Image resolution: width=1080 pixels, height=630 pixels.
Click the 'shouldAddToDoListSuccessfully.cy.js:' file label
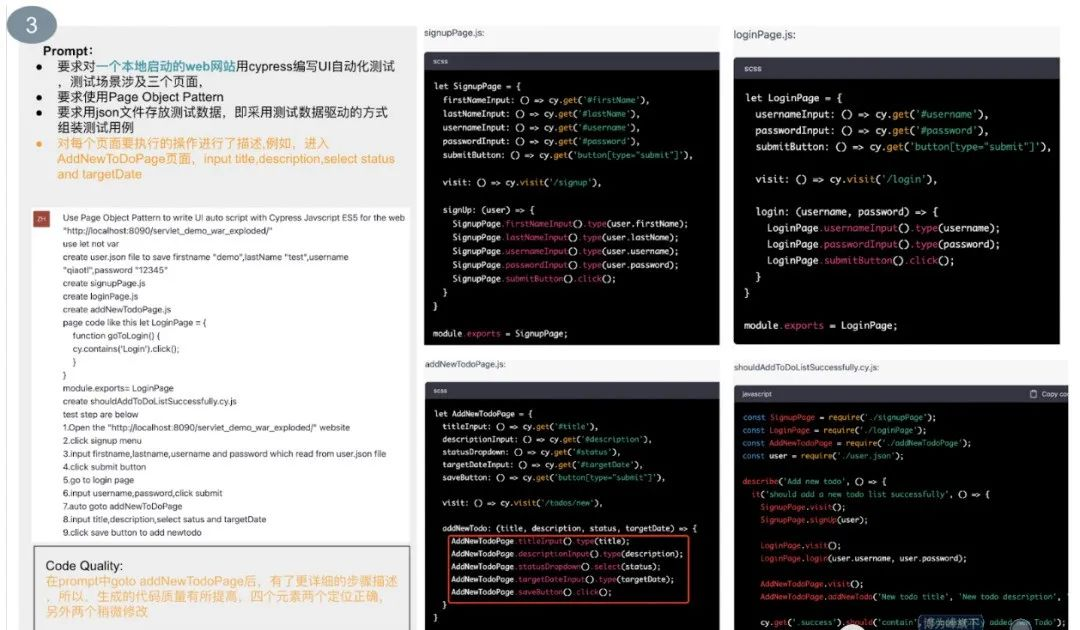(x=806, y=368)
